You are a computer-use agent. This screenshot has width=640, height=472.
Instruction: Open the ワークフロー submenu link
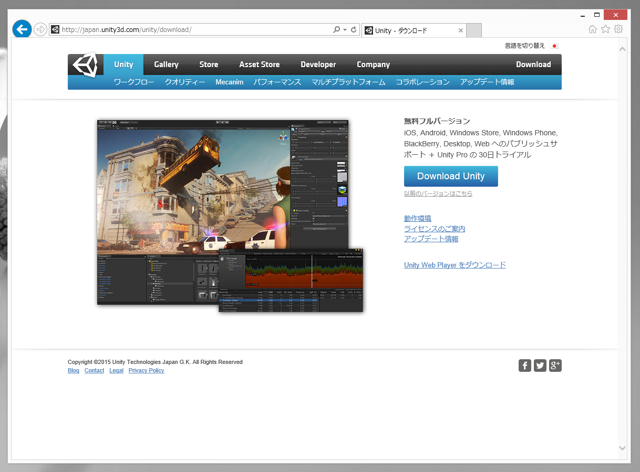click(133, 82)
